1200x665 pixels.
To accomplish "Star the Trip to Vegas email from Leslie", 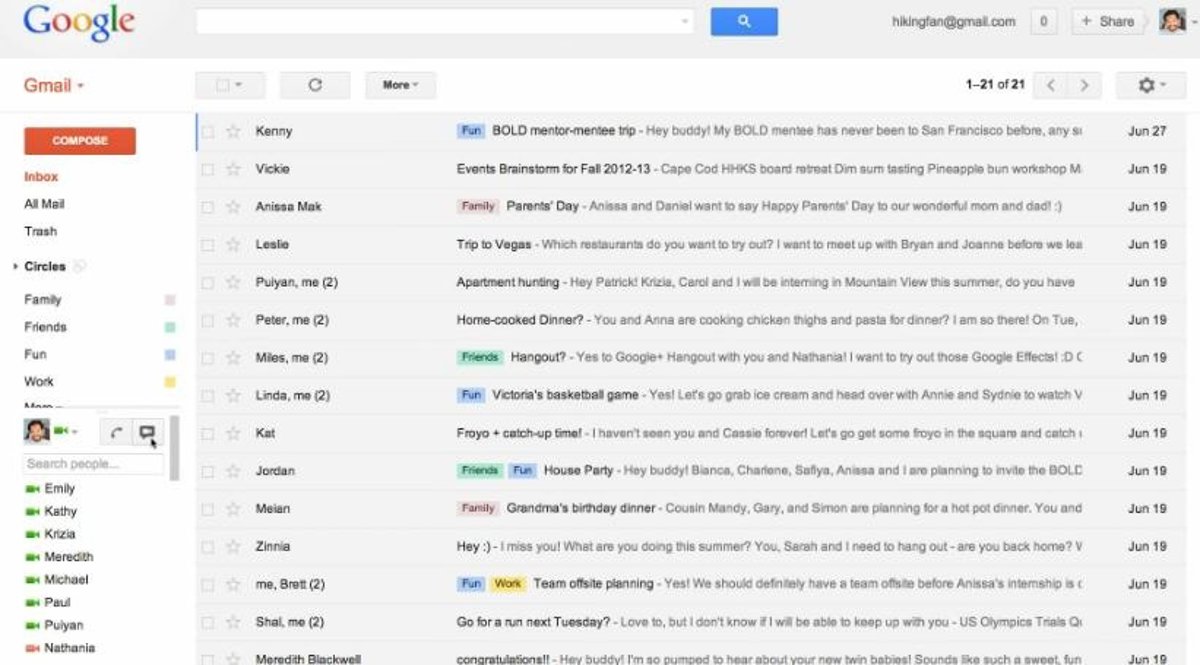I will click(x=233, y=245).
